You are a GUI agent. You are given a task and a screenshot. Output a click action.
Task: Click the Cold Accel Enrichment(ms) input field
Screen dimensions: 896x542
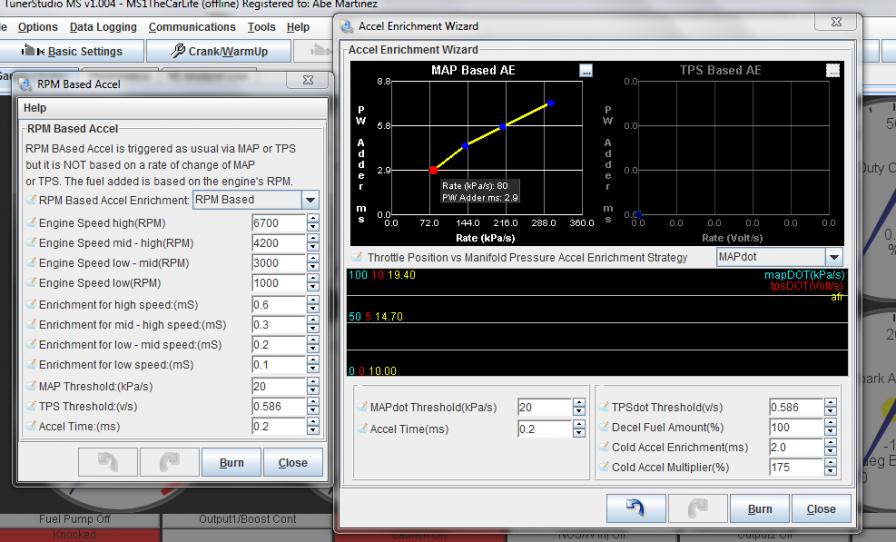795,447
